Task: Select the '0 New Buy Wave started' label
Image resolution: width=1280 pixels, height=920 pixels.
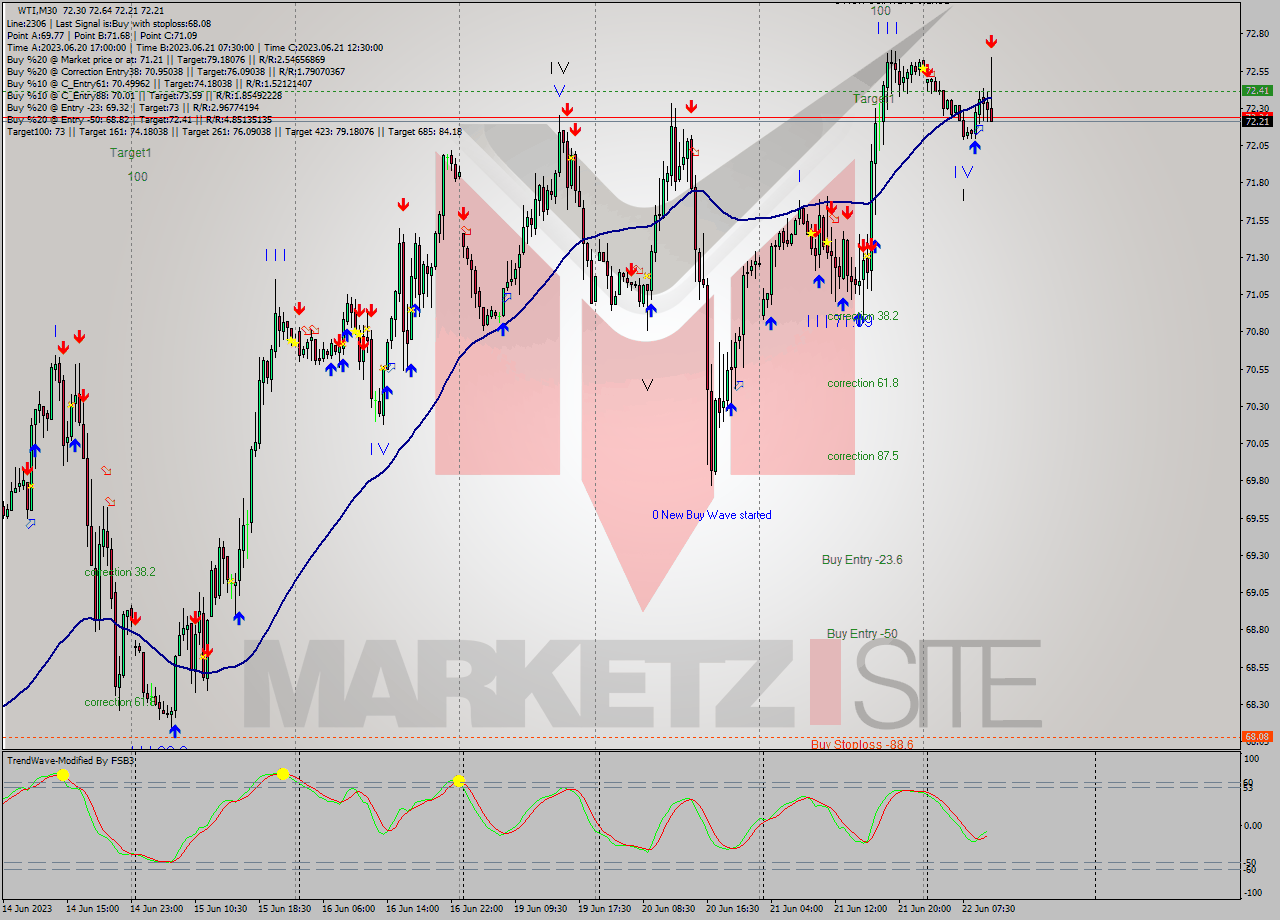Action: pyautogui.click(x=712, y=515)
